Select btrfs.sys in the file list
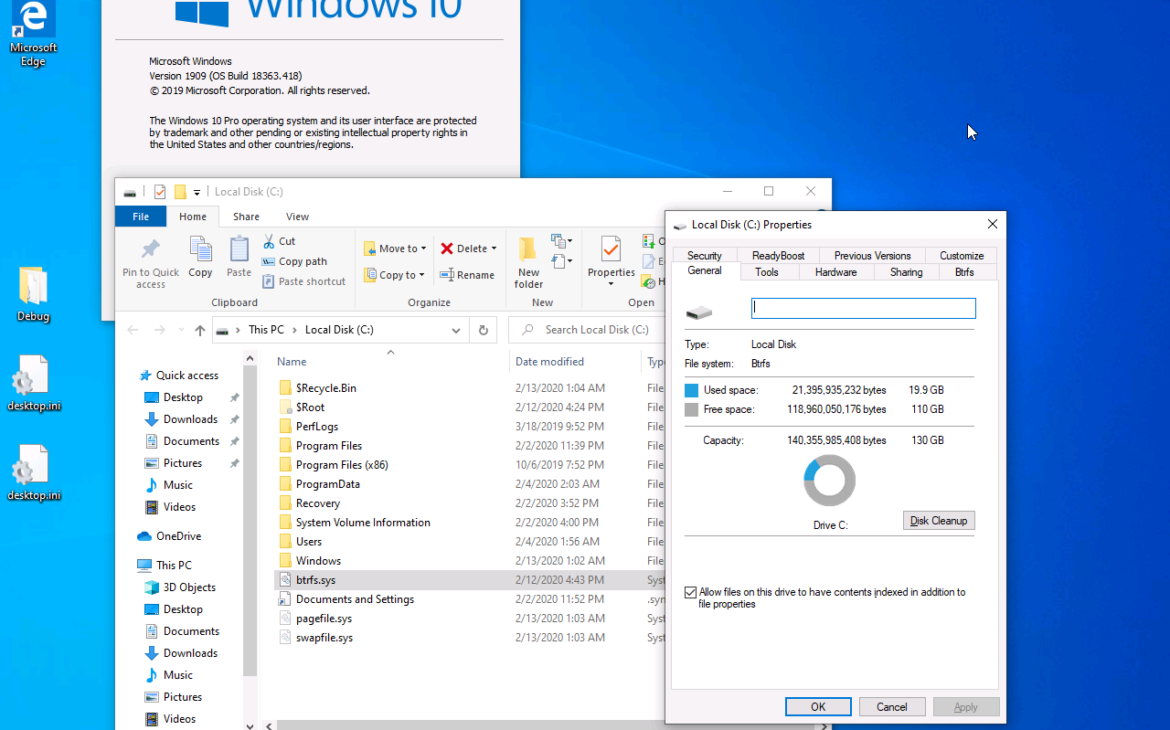 316,580
